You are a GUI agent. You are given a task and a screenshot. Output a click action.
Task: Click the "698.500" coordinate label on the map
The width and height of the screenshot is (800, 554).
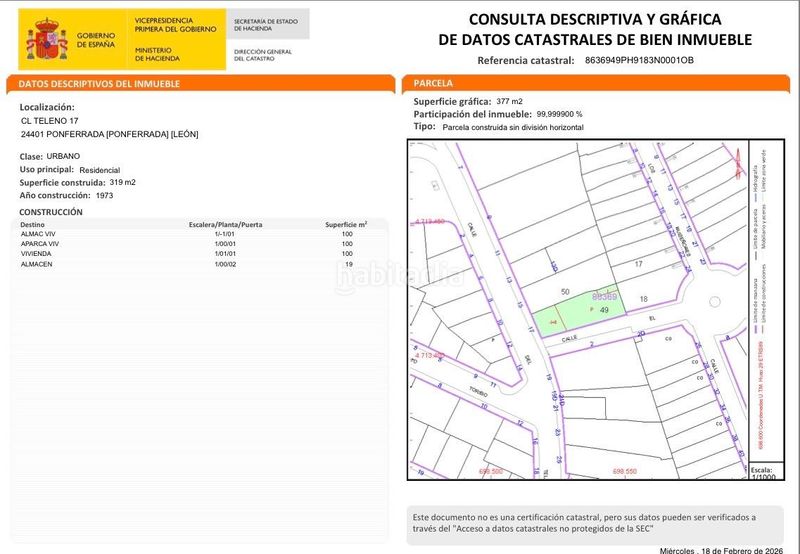(491, 471)
